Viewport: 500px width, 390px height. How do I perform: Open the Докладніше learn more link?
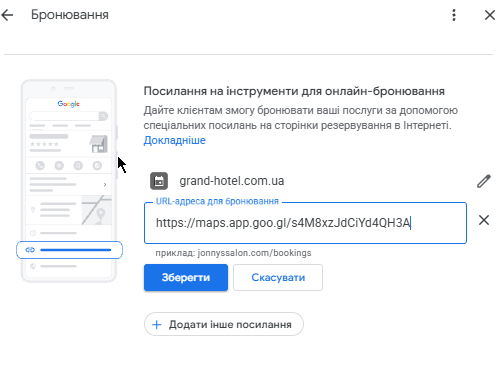(x=175, y=140)
